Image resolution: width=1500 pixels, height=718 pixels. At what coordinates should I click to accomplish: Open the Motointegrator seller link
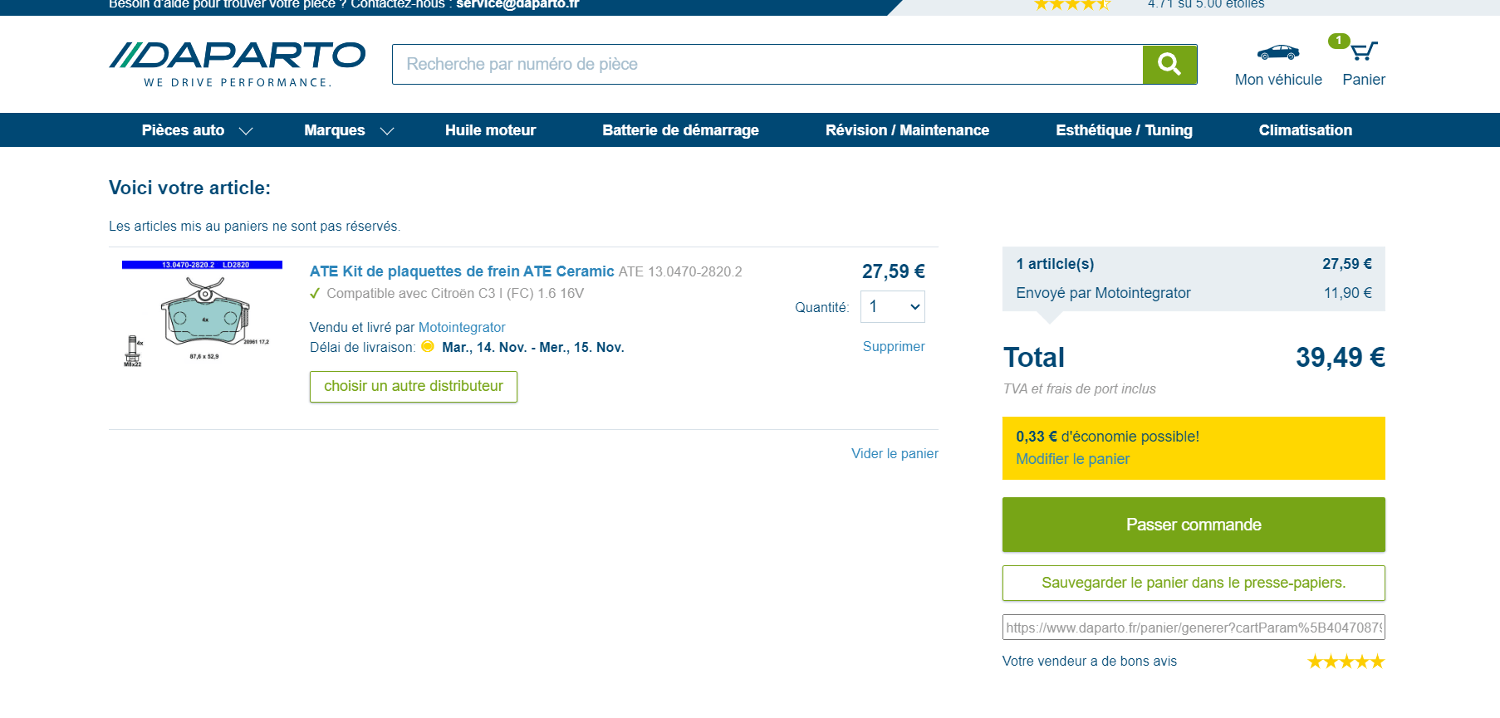coord(462,327)
